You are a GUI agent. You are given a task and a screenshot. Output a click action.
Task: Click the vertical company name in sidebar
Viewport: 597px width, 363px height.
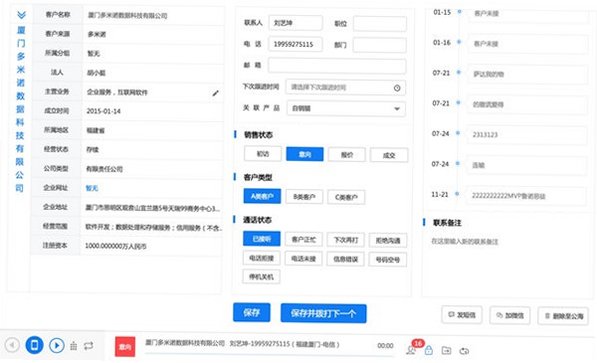21,109
